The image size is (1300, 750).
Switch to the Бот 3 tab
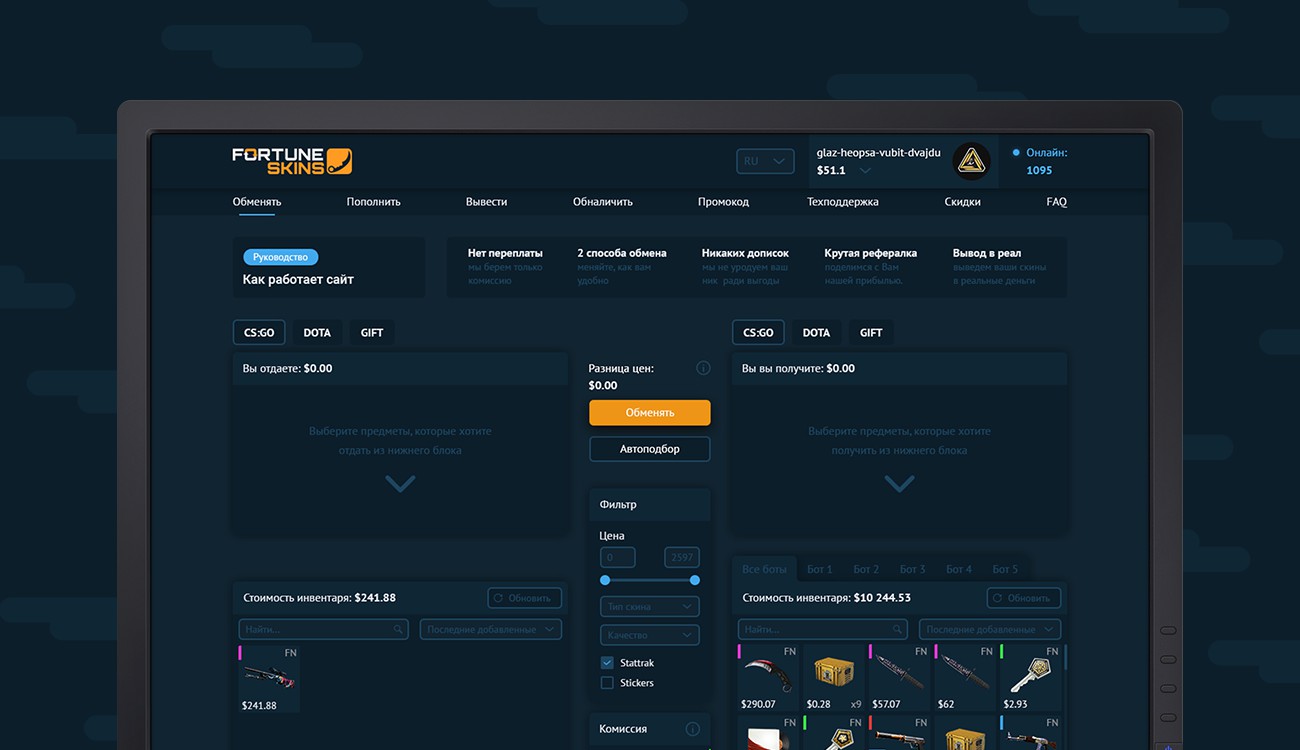(912, 569)
